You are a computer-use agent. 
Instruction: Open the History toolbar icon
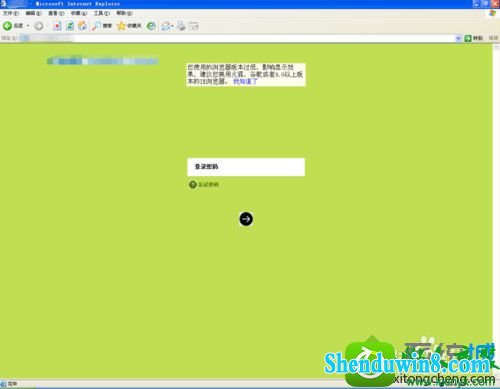(151, 26)
